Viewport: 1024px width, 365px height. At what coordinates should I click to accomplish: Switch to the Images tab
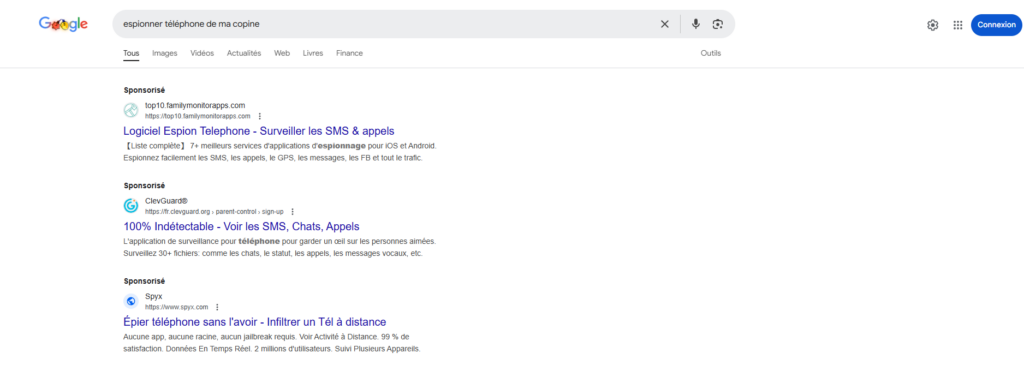[165, 54]
